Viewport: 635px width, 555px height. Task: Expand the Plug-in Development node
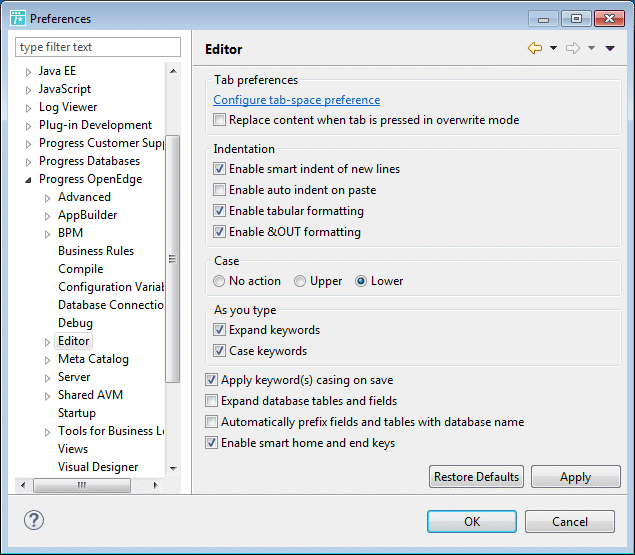click(28, 126)
